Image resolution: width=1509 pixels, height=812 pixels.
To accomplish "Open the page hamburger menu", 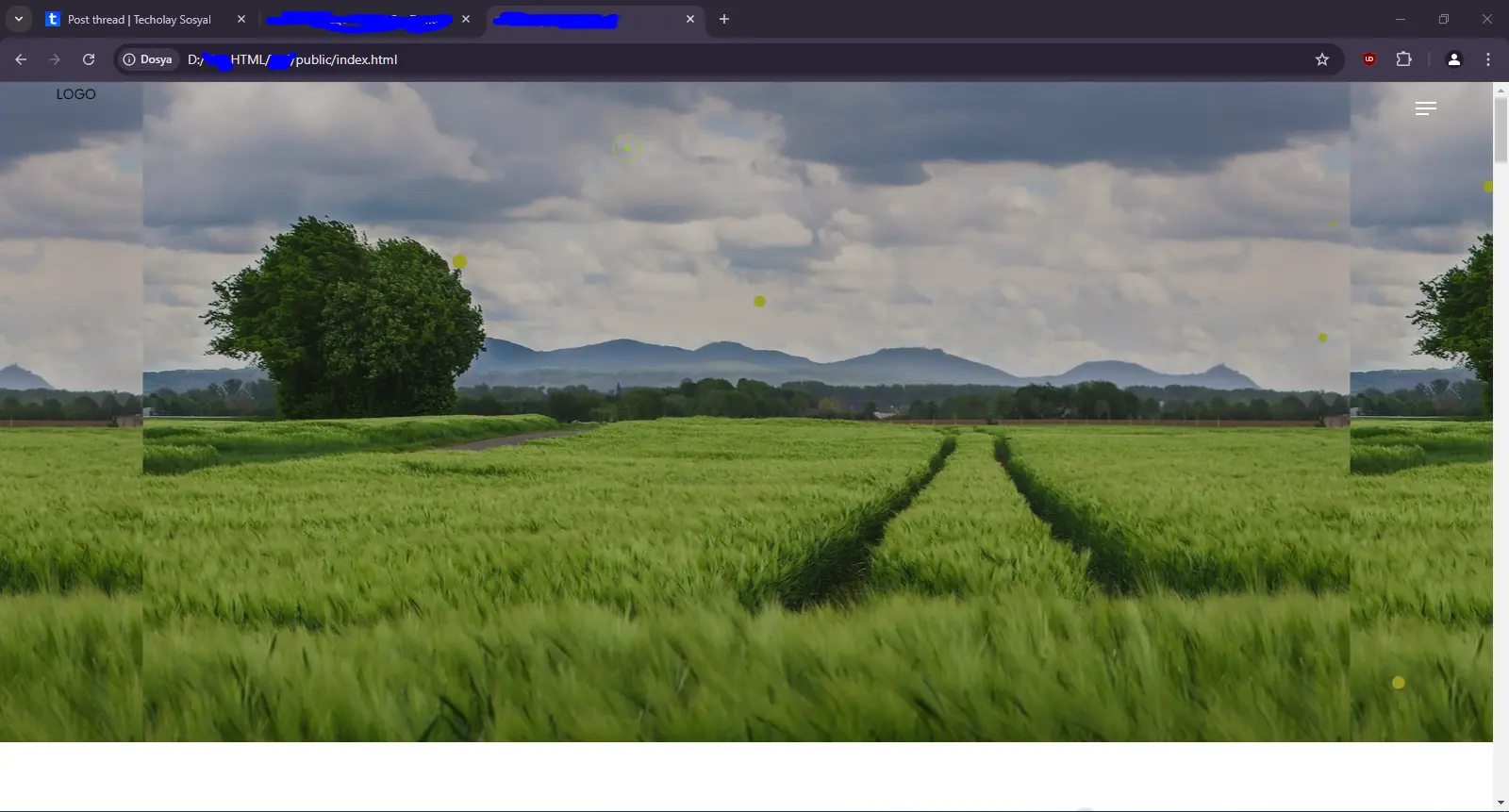I will 1426,108.
